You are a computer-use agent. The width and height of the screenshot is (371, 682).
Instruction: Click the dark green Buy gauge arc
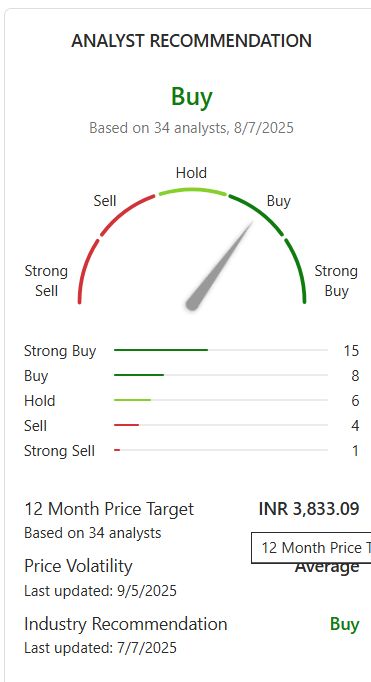[x=258, y=213]
